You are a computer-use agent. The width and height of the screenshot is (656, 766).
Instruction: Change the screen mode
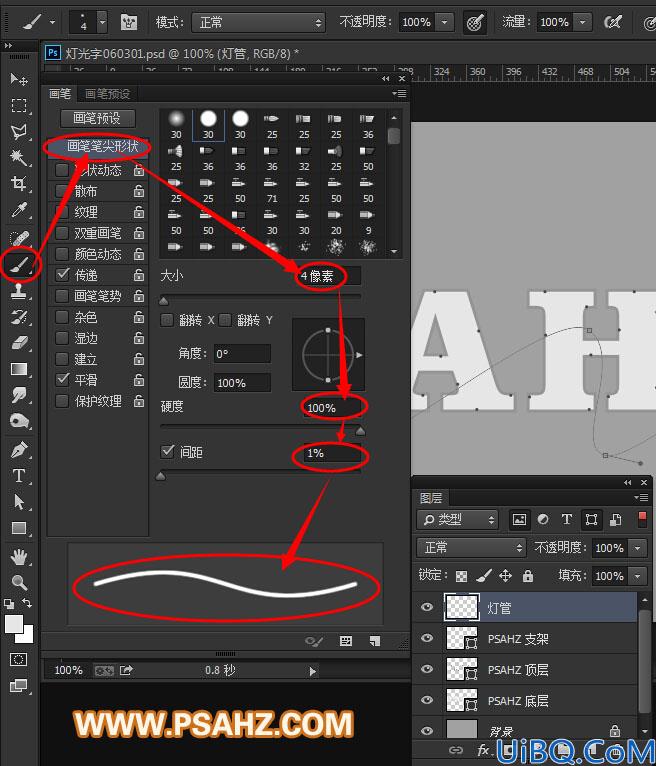tap(19, 686)
